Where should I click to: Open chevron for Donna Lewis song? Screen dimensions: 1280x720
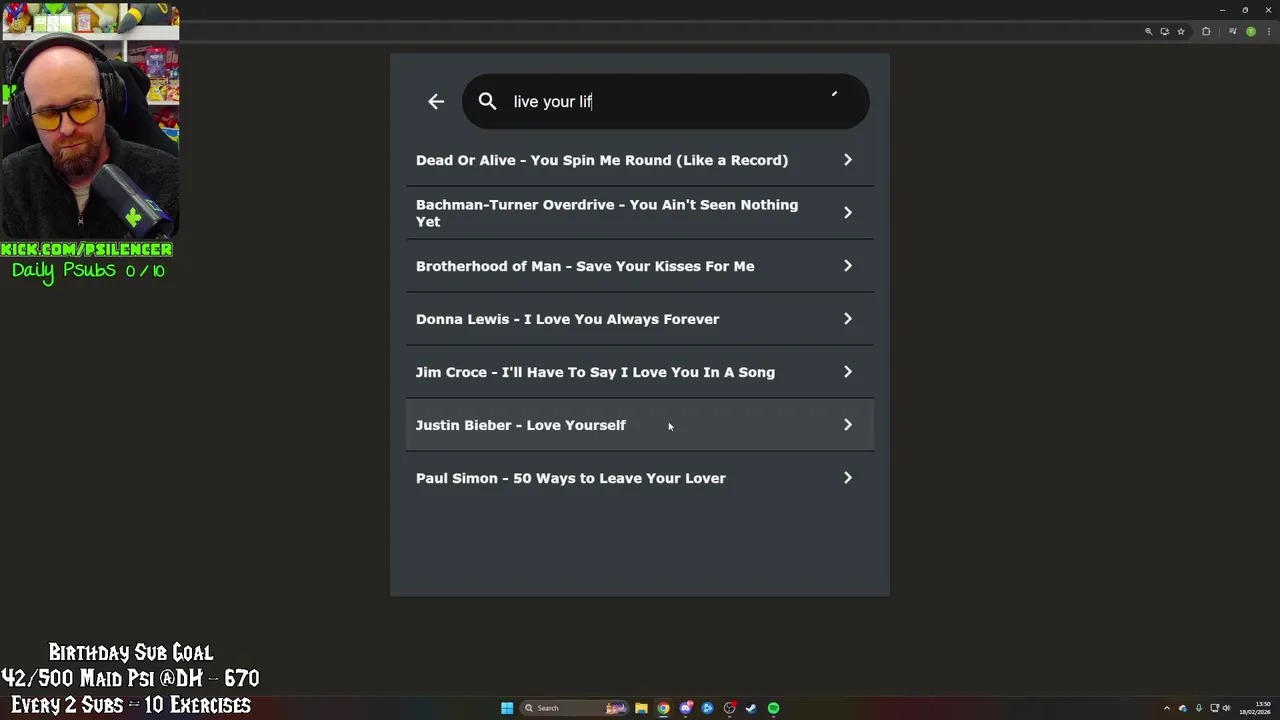[x=848, y=319]
